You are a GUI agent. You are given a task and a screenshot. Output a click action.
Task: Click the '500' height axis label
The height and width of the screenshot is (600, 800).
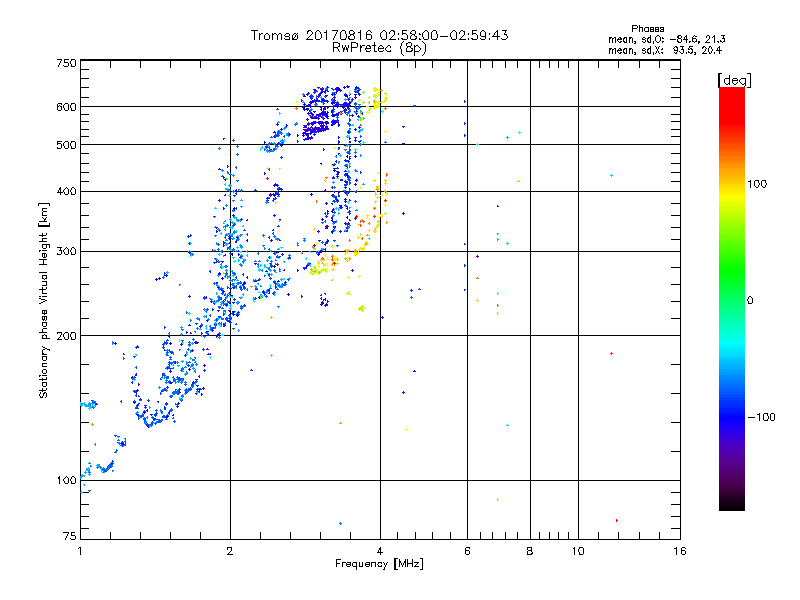point(66,145)
